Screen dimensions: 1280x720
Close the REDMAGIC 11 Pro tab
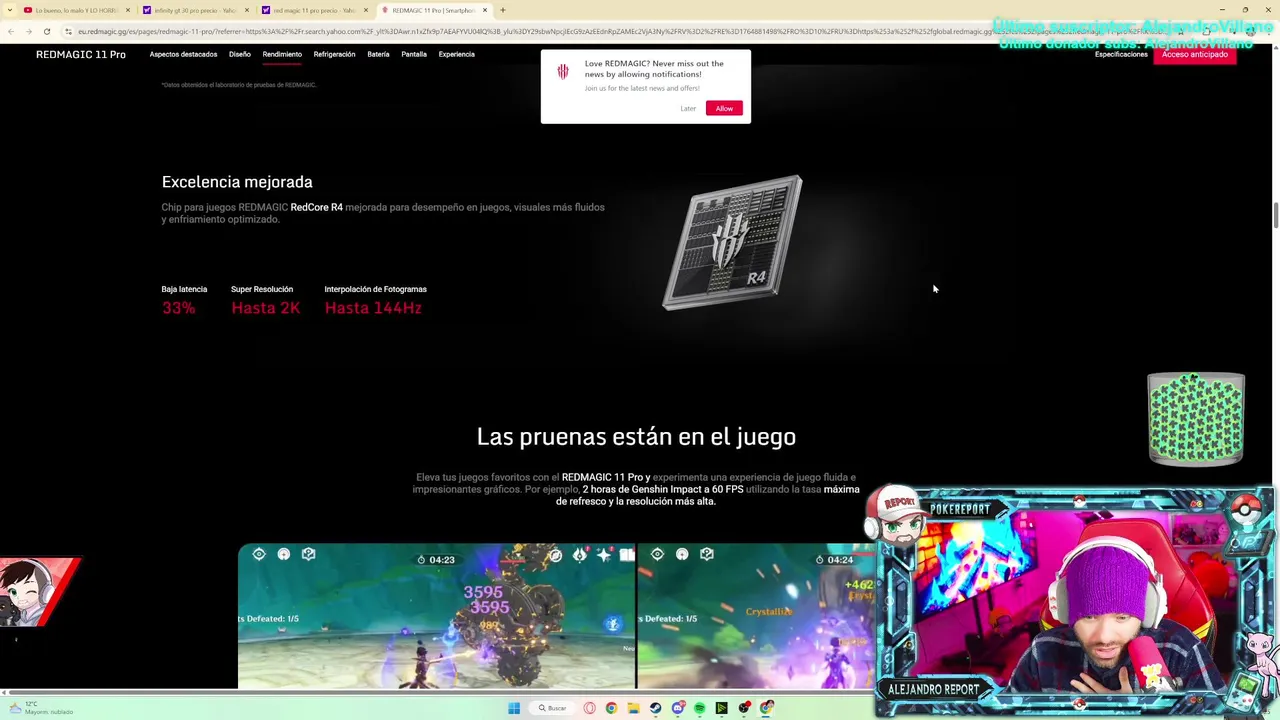[485, 10]
